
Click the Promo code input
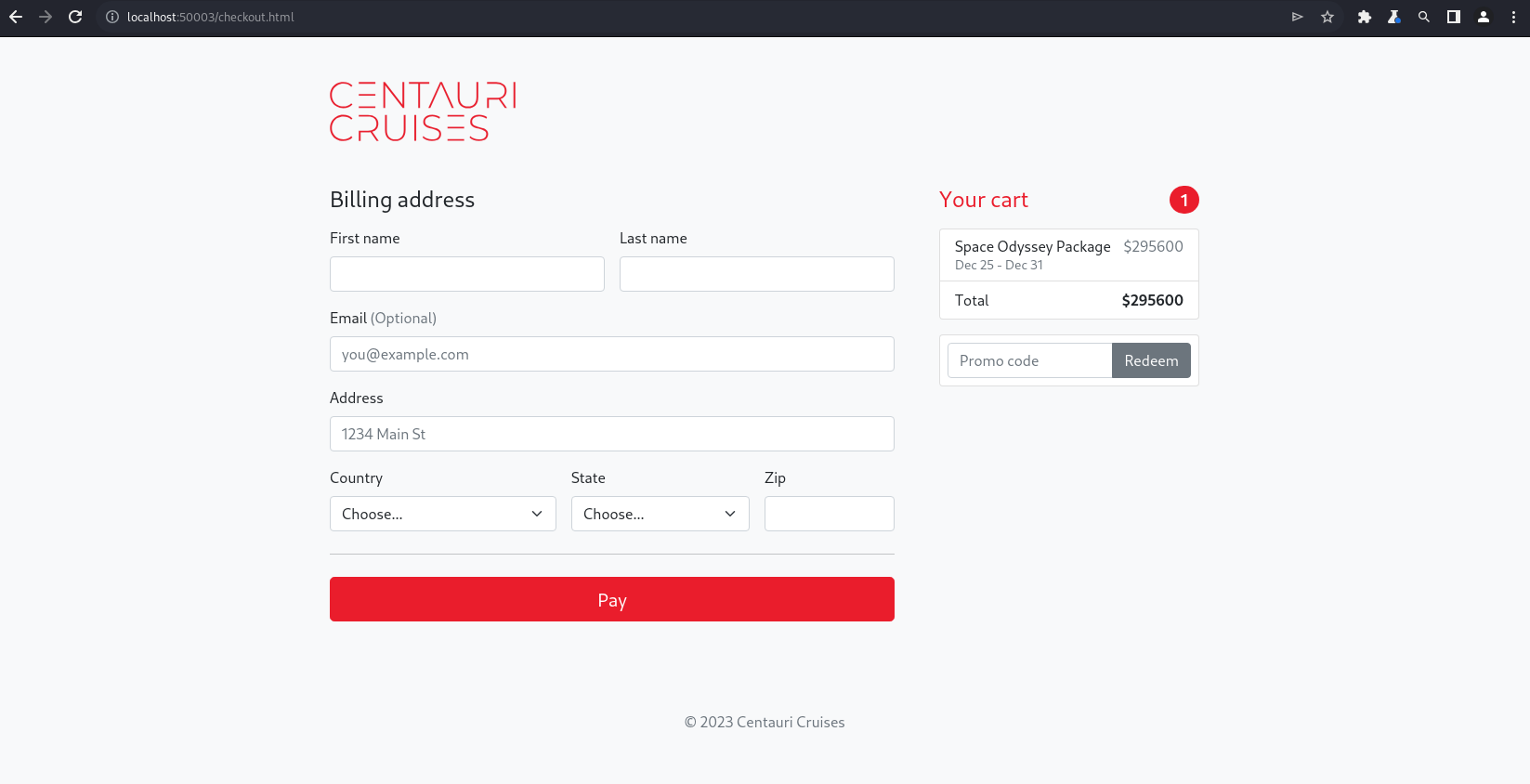point(1029,360)
